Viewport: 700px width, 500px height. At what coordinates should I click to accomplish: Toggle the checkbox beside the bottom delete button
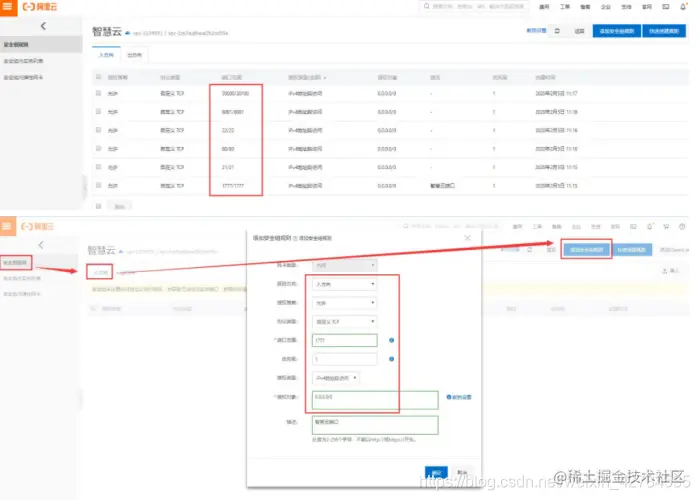point(99,206)
